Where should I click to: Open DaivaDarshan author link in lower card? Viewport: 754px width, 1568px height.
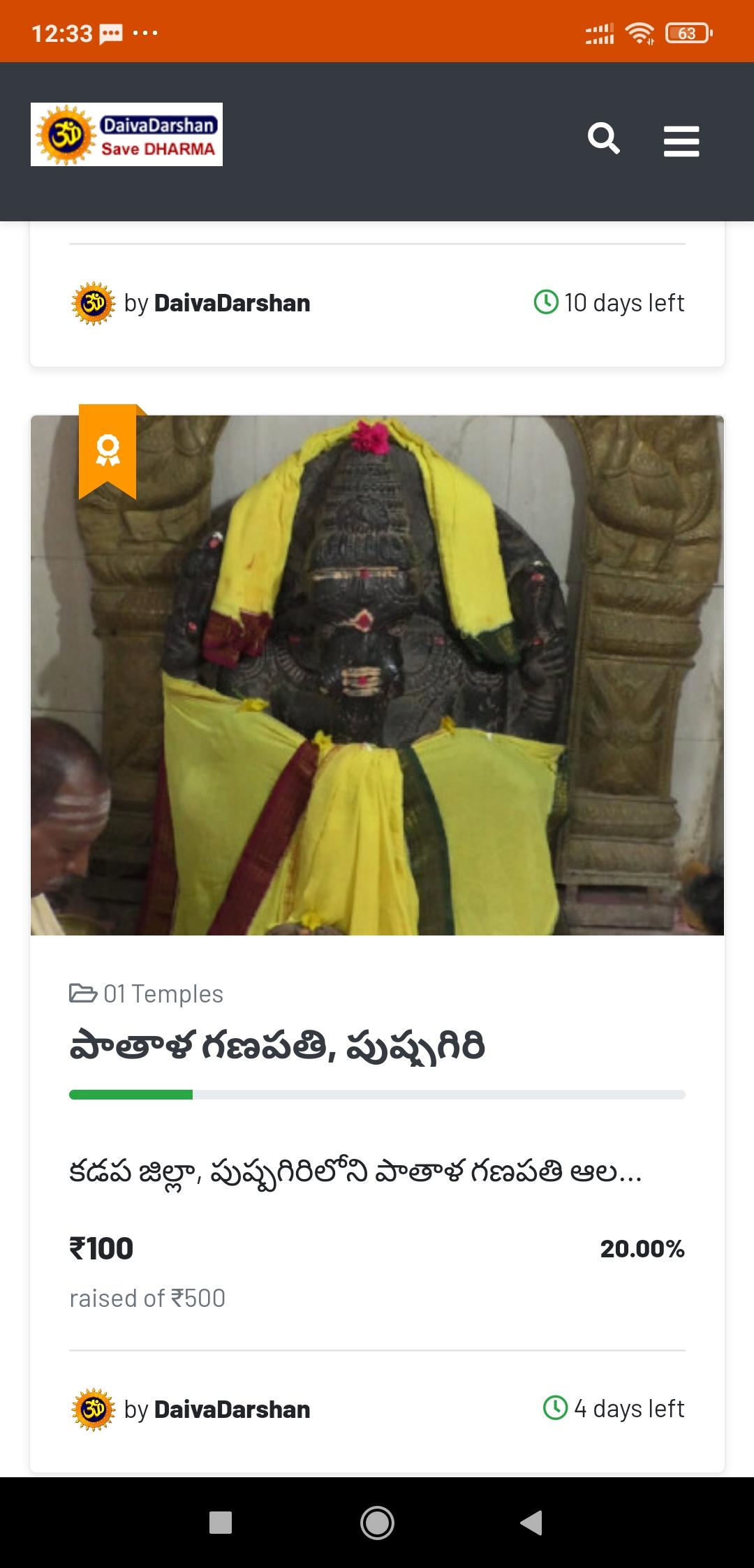coord(232,1410)
